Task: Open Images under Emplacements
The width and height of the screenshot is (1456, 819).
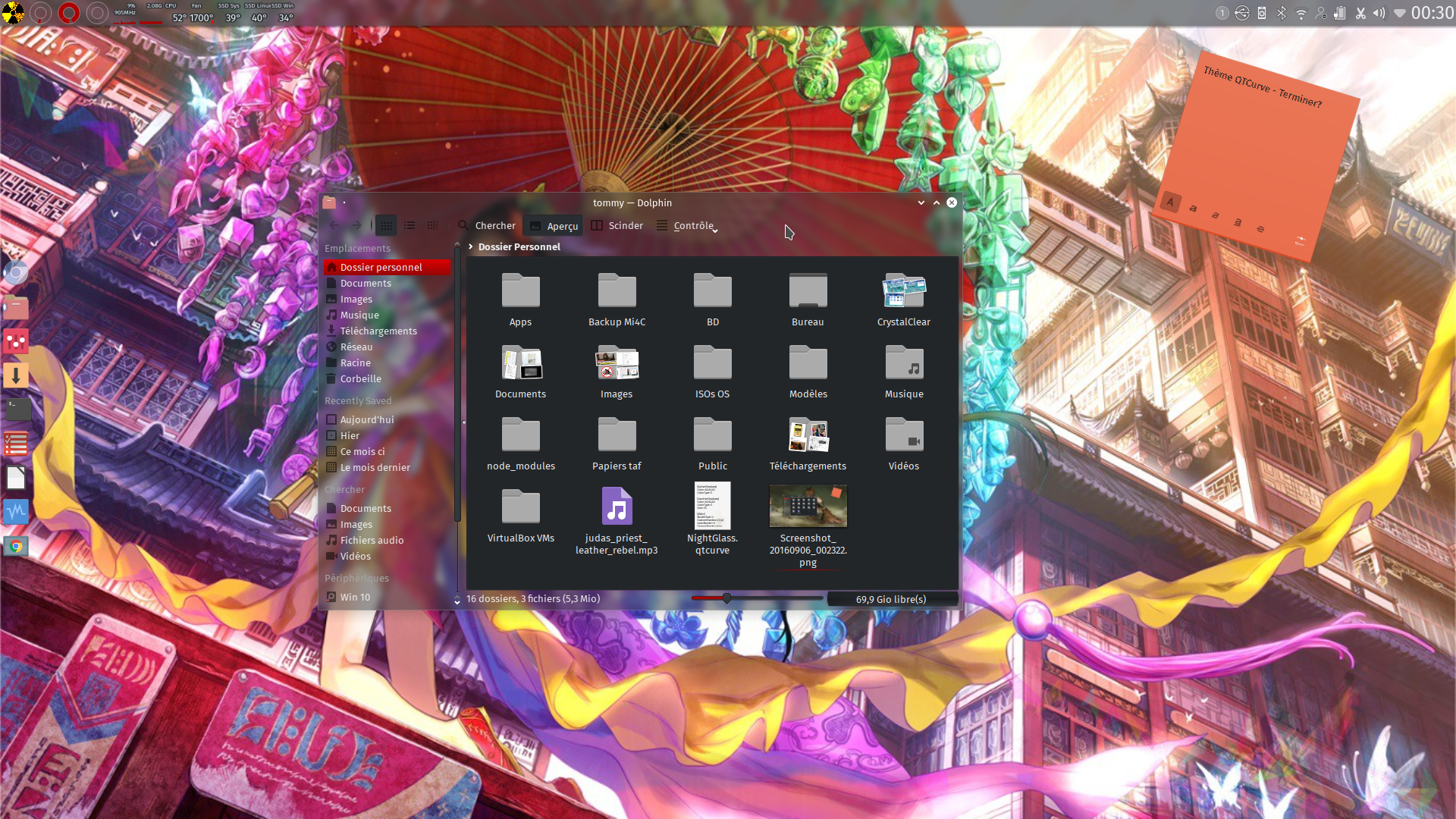Action: click(x=387, y=299)
